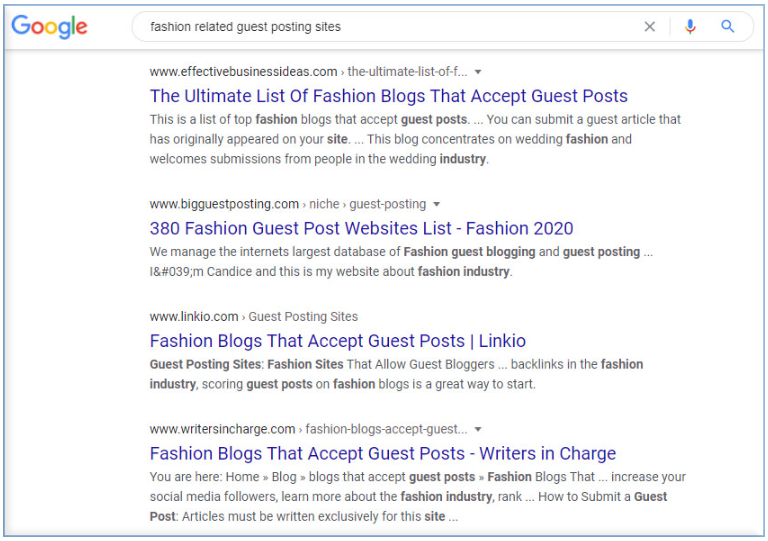Clear the search query with X icon
The height and width of the screenshot is (541, 768).
click(649, 26)
